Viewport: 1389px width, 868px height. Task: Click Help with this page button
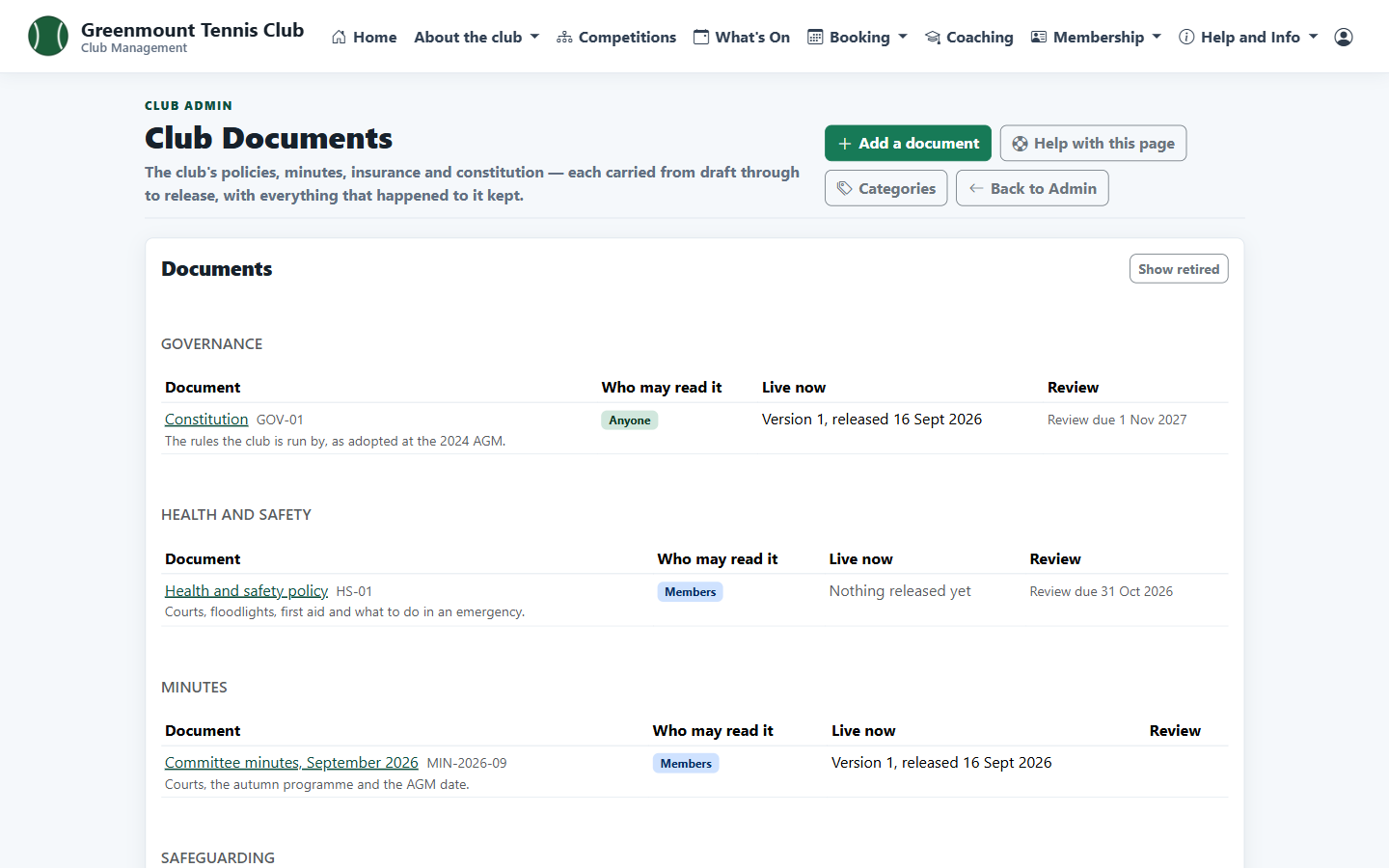coord(1093,143)
